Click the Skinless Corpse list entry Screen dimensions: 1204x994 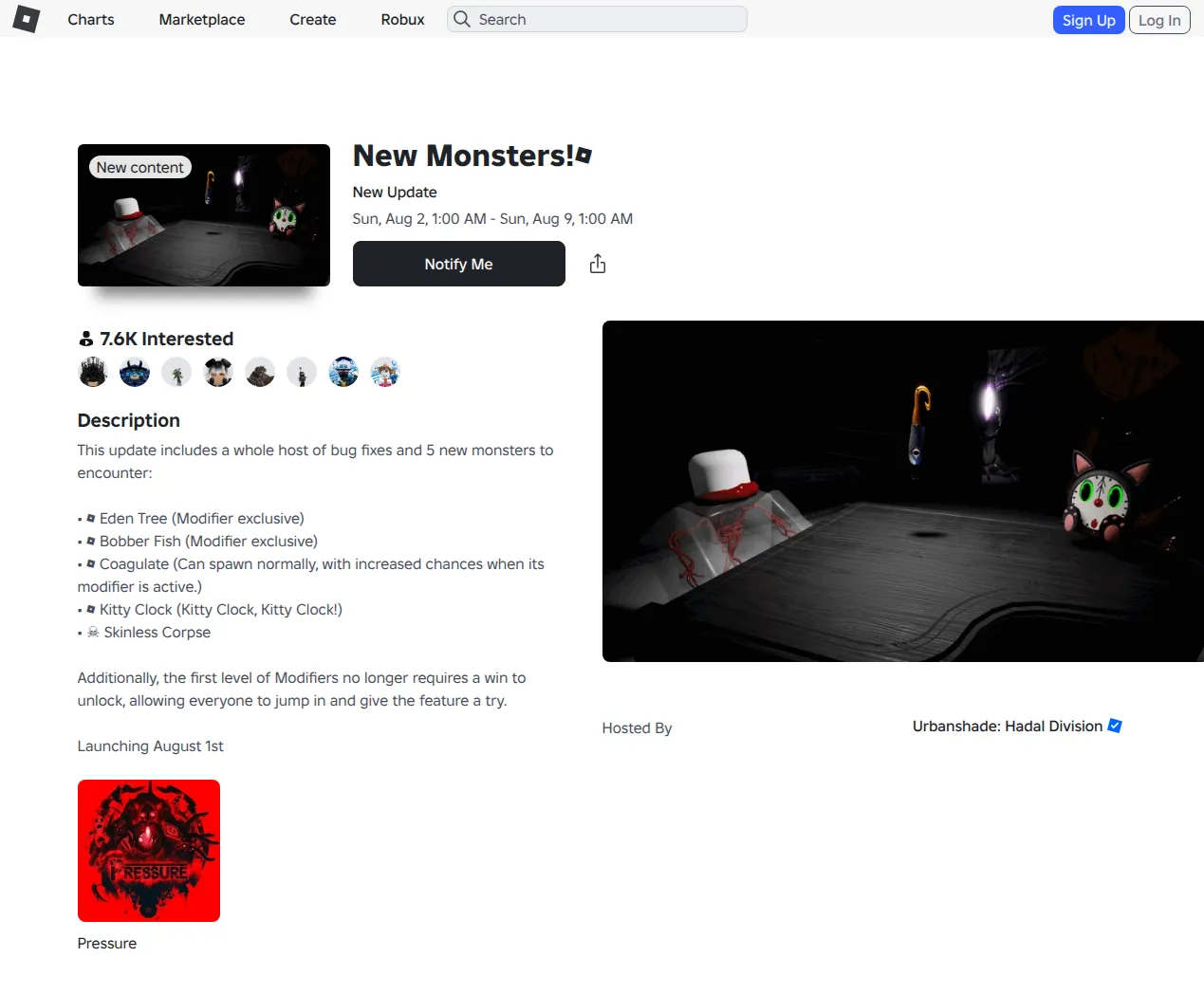coord(144,632)
